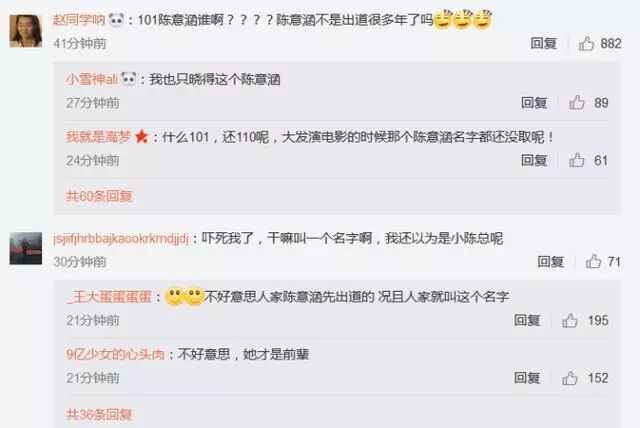Like the reply with 152 likes
Image resolution: width=640 pixels, height=428 pixels.
coord(570,378)
